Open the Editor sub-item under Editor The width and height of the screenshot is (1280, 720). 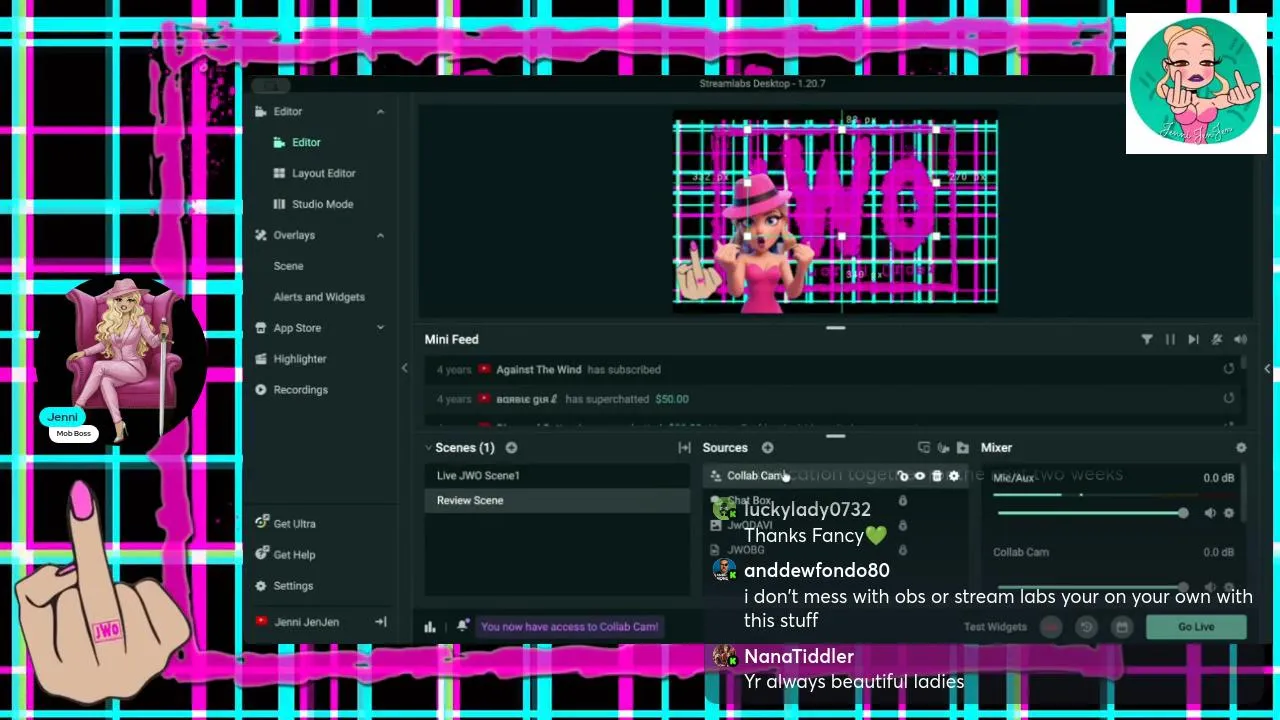pos(297,142)
